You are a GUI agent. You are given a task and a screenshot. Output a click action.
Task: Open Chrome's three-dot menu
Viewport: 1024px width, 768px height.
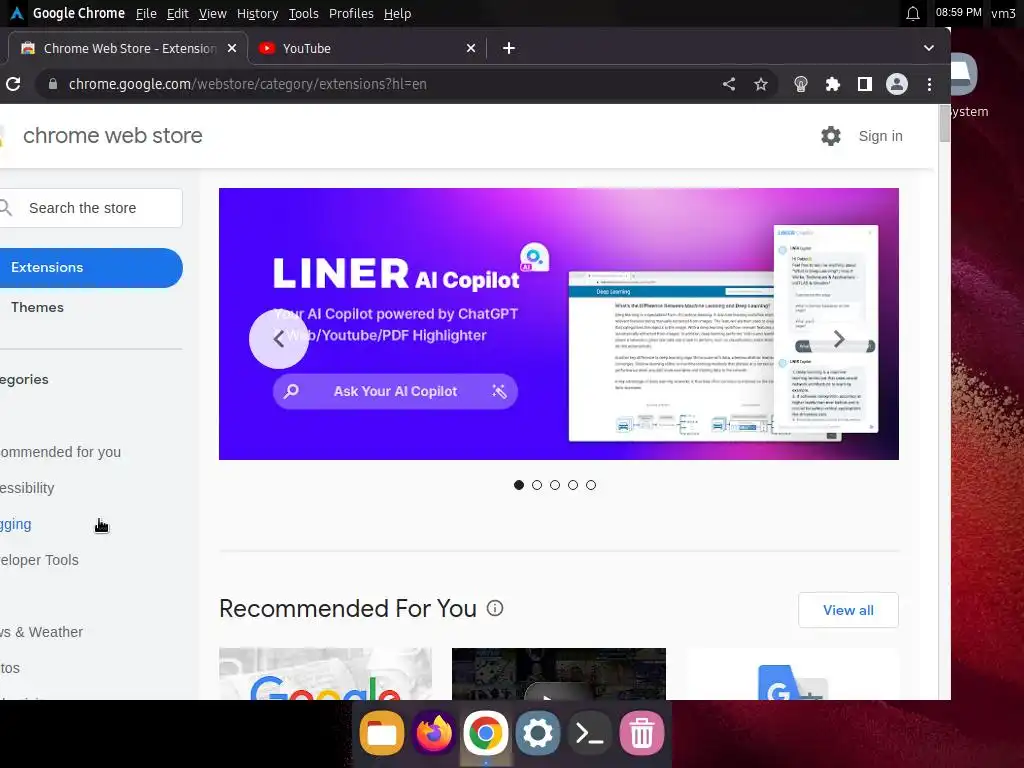pos(929,84)
